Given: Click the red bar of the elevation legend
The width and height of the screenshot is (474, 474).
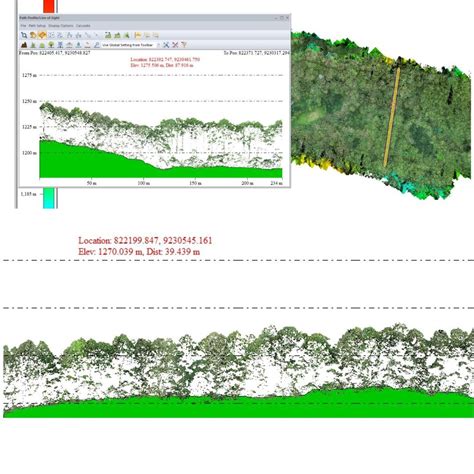Looking at the screenshot, I should click(49, 6).
